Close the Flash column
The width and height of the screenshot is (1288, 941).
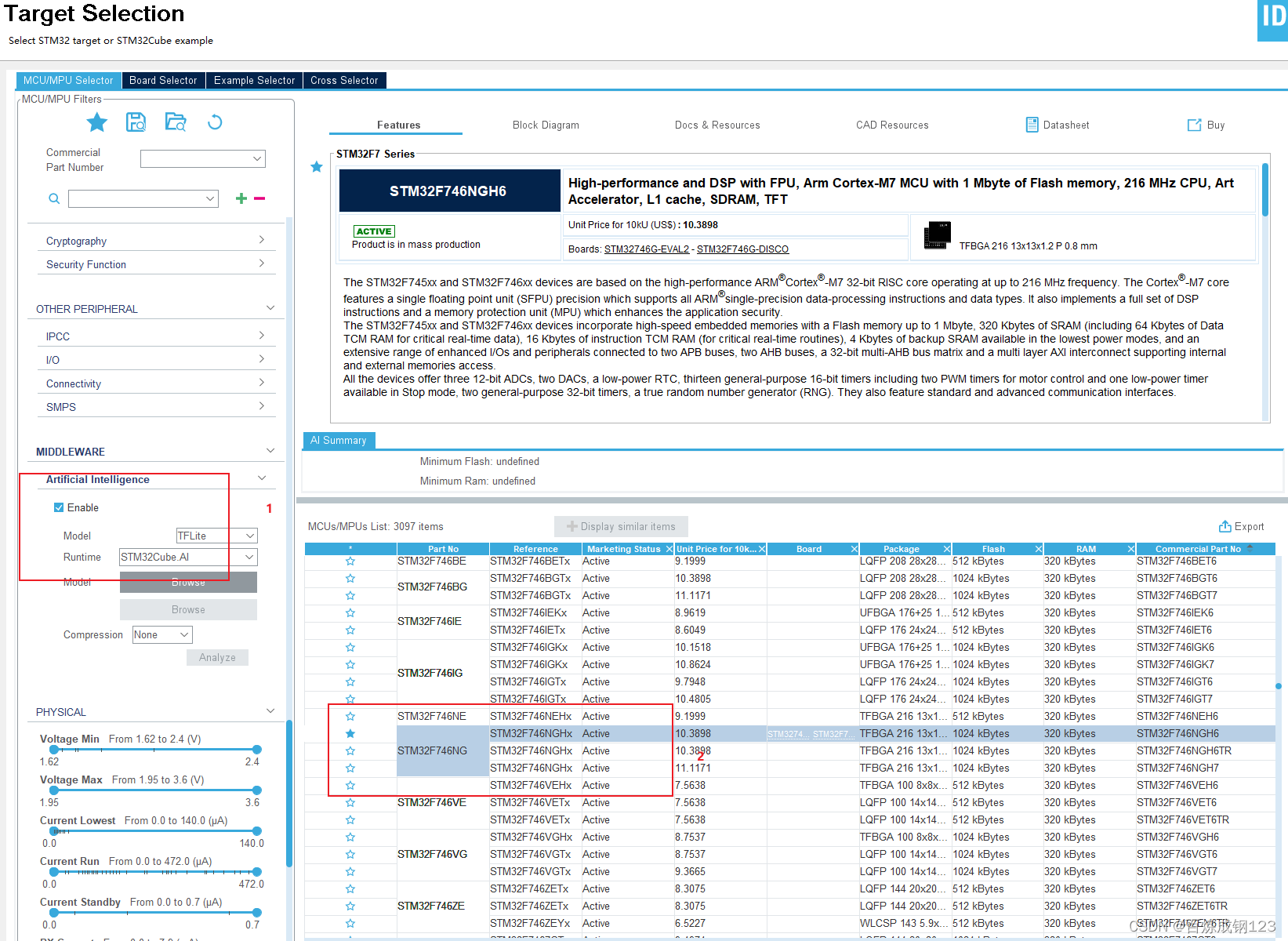tap(1038, 549)
